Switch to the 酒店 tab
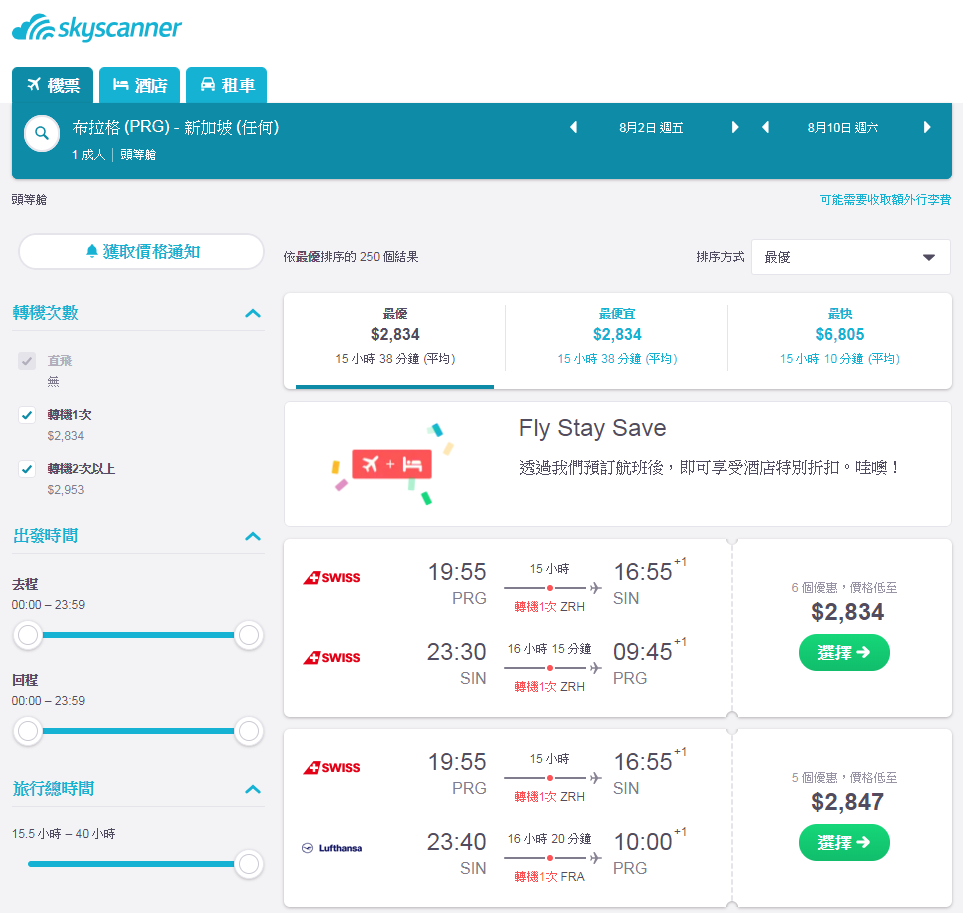This screenshot has width=963, height=913. [139, 85]
